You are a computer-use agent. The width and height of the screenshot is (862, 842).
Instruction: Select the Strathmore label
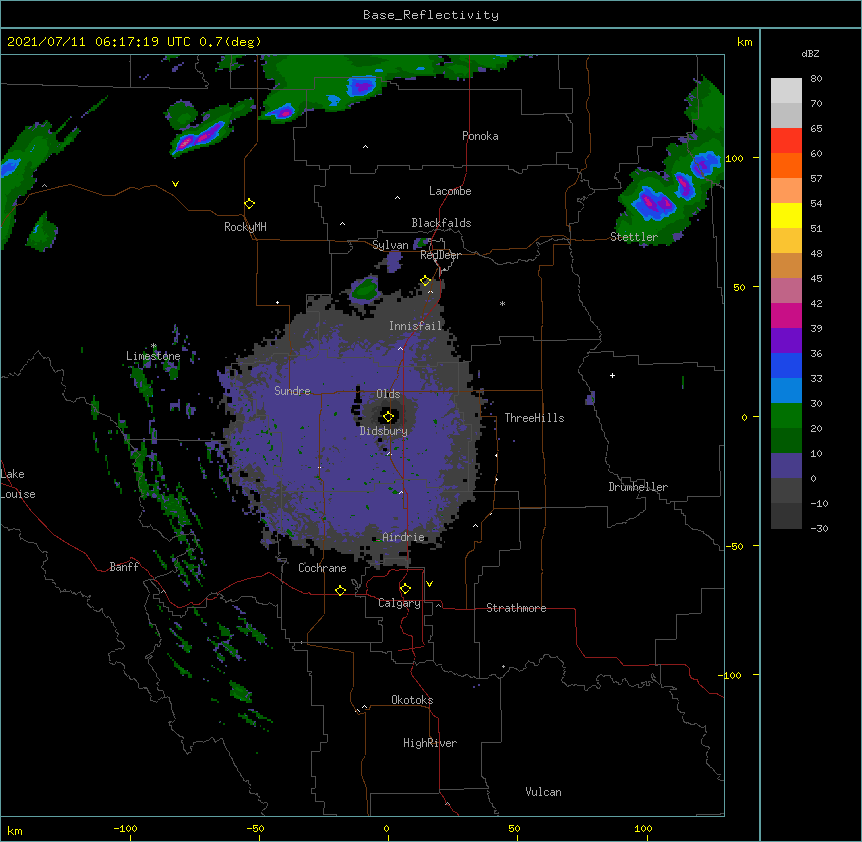pos(516,608)
